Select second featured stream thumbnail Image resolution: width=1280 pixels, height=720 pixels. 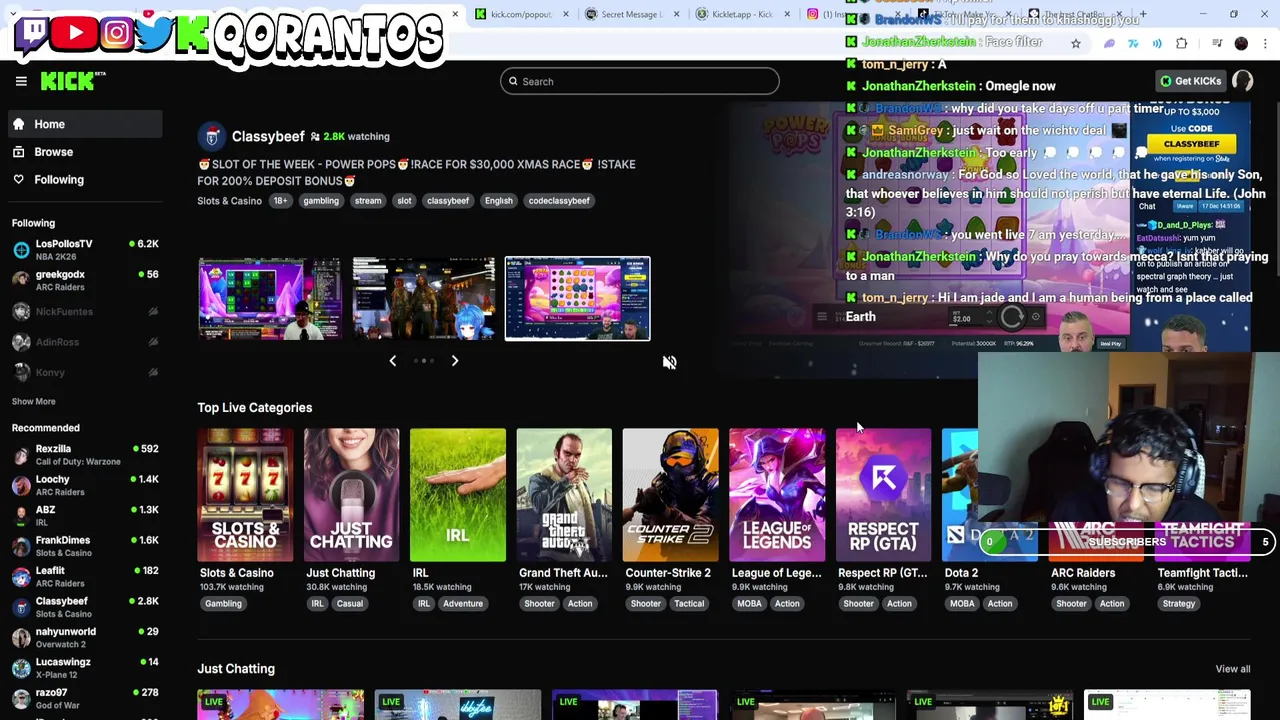coord(424,299)
